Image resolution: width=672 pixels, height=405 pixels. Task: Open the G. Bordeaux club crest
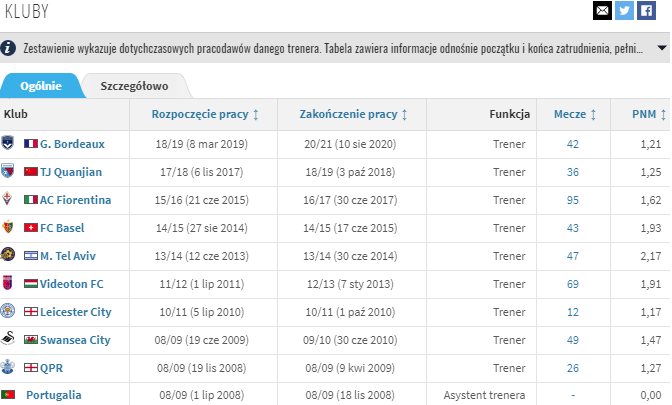pos(8,143)
